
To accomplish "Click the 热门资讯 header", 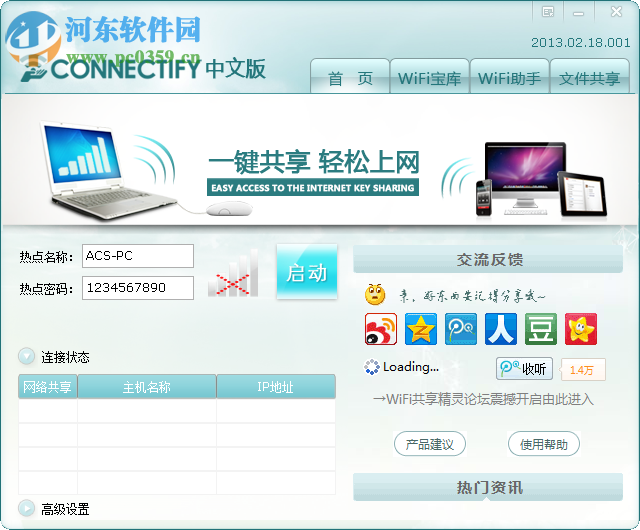I will (488, 487).
